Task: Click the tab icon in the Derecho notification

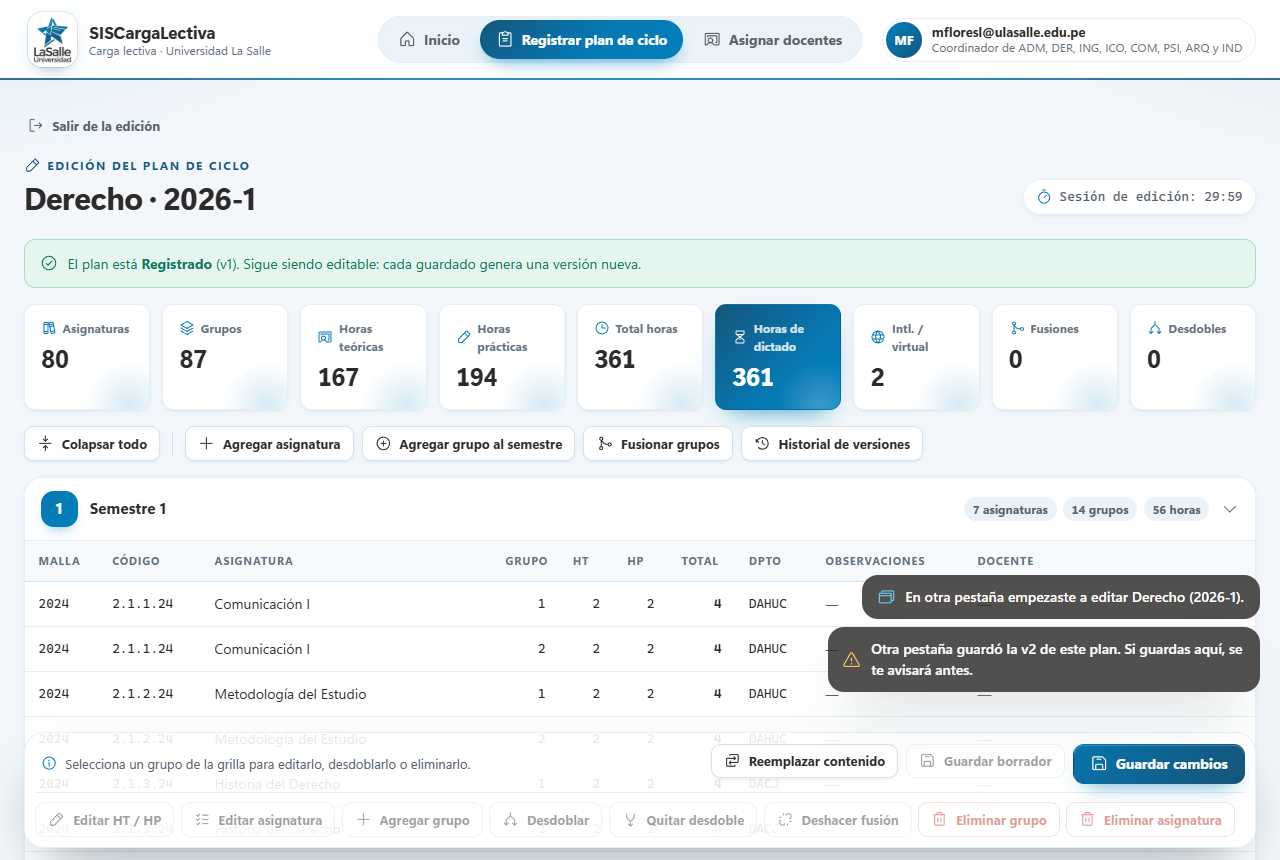Action: click(x=885, y=597)
